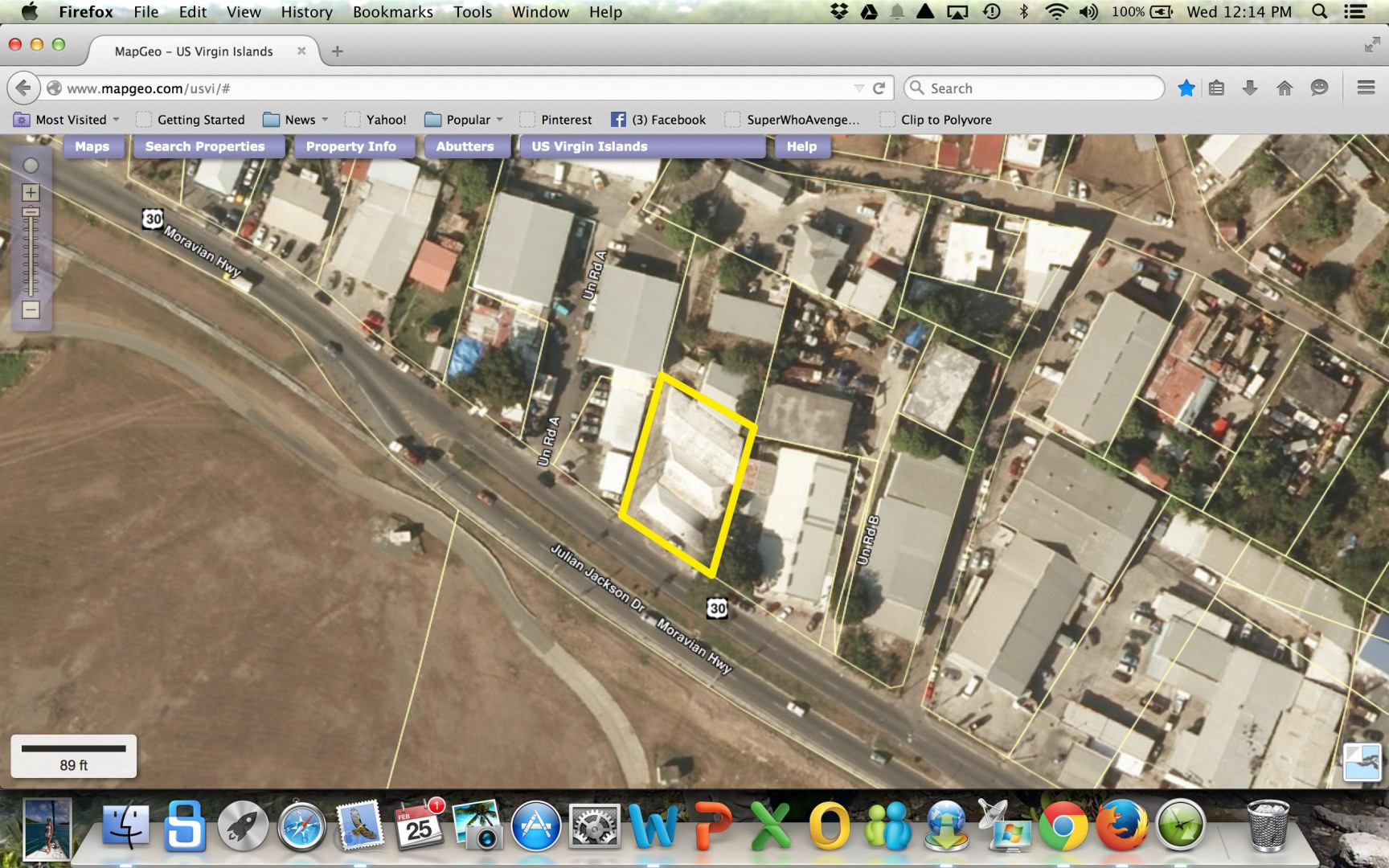Zoom in with the map plus button
The image size is (1389, 868).
pos(31,193)
